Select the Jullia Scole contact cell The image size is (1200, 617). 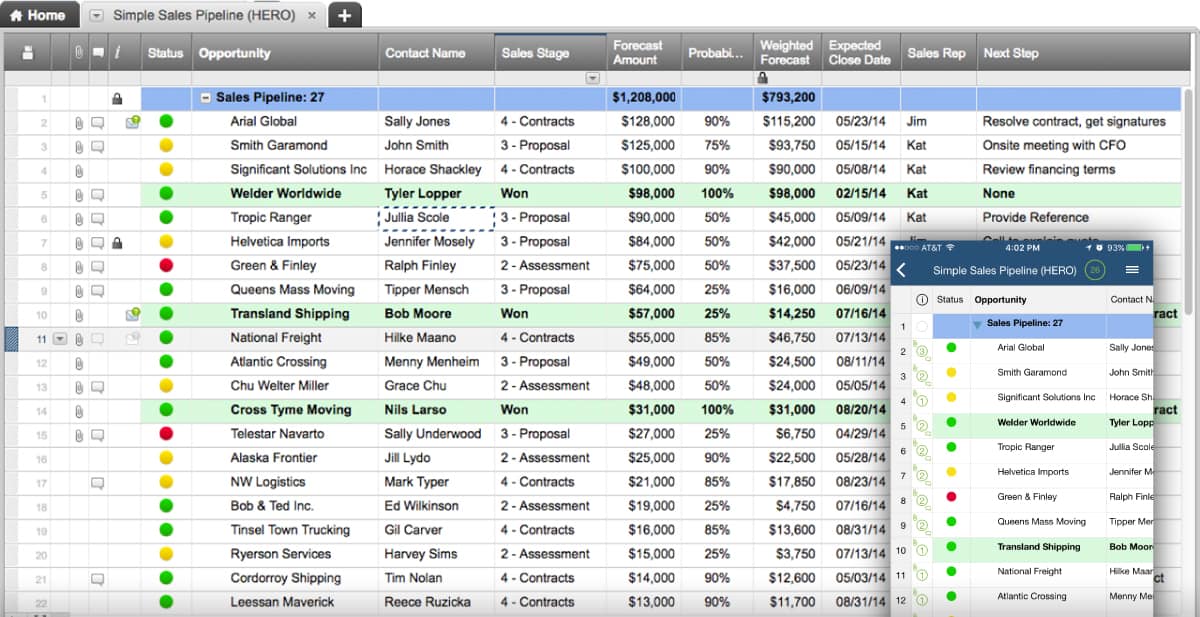click(437, 218)
